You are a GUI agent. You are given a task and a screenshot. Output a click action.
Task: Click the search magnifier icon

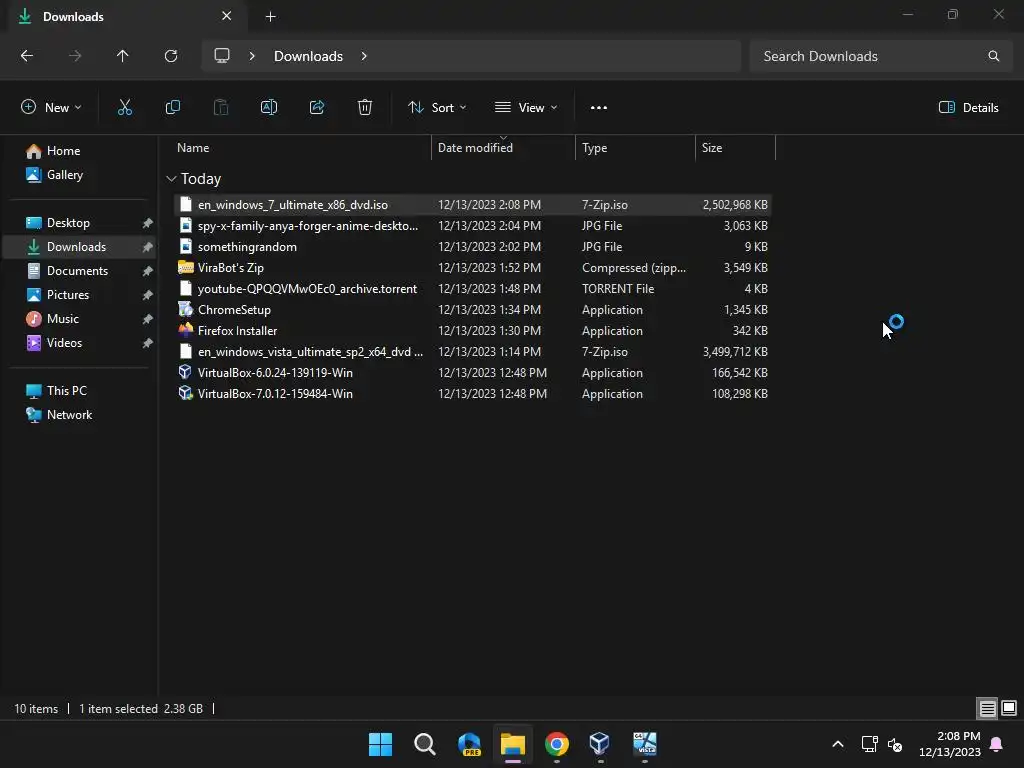click(993, 56)
